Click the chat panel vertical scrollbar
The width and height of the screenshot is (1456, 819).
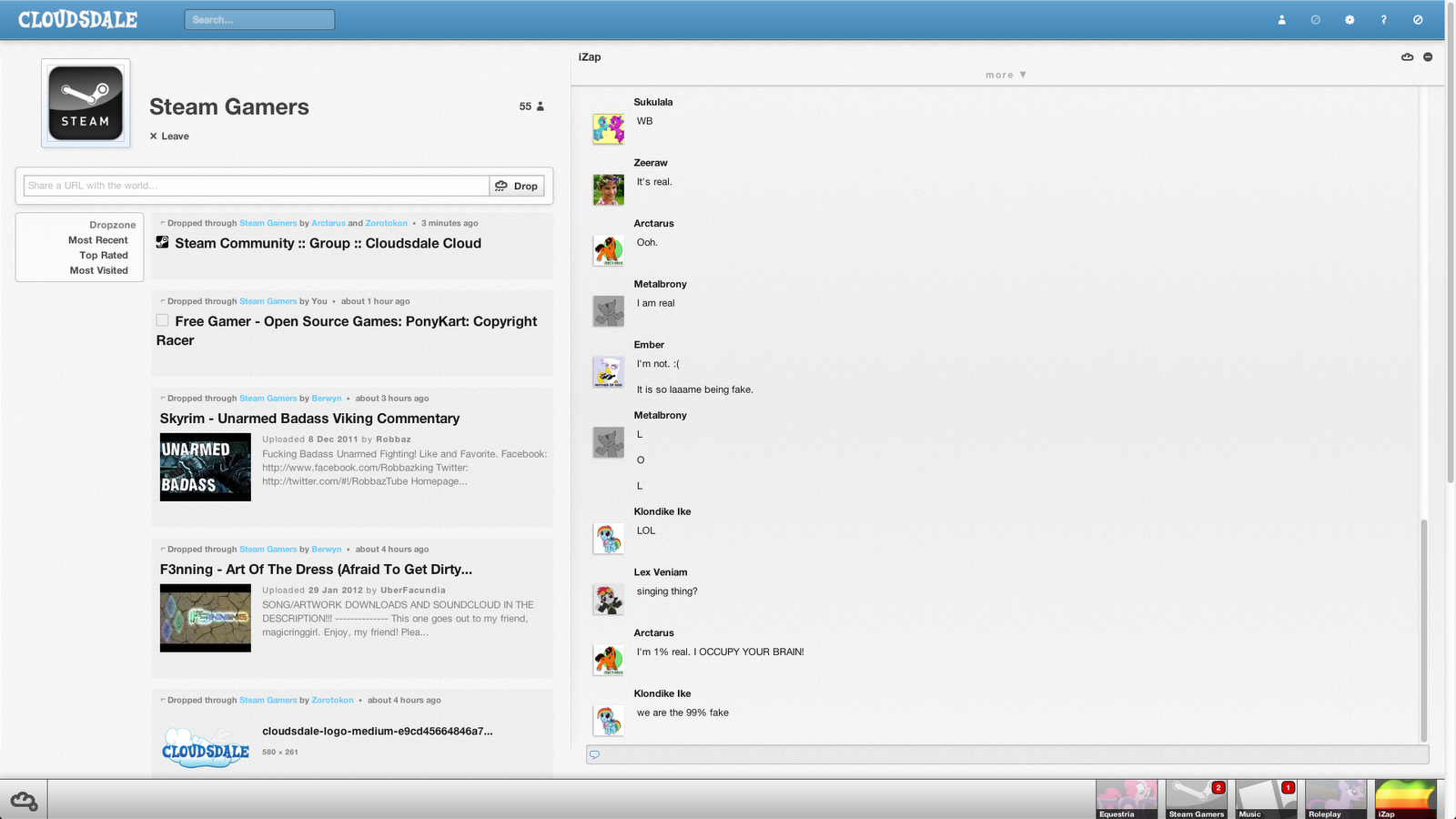(1424, 630)
